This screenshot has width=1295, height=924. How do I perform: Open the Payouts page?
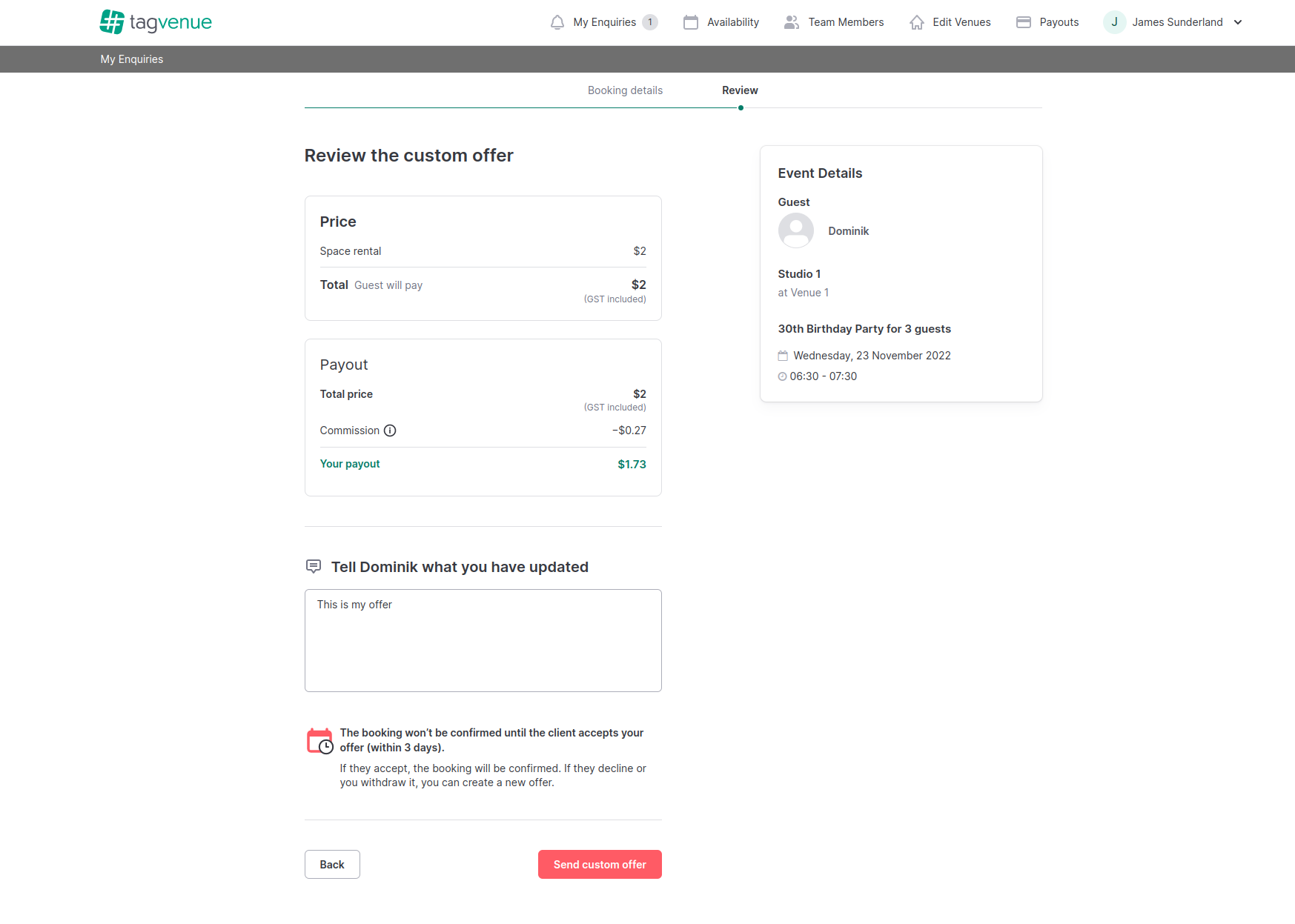[1059, 22]
